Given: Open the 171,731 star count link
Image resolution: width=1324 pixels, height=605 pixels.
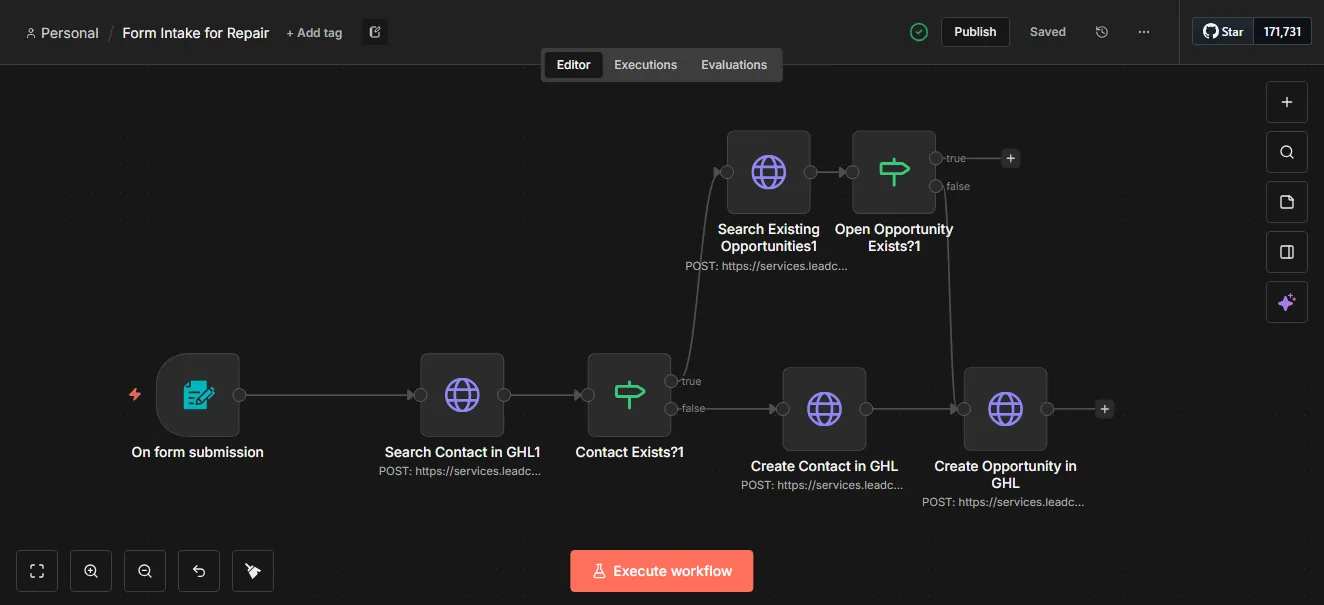Looking at the screenshot, I should tap(1283, 32).
